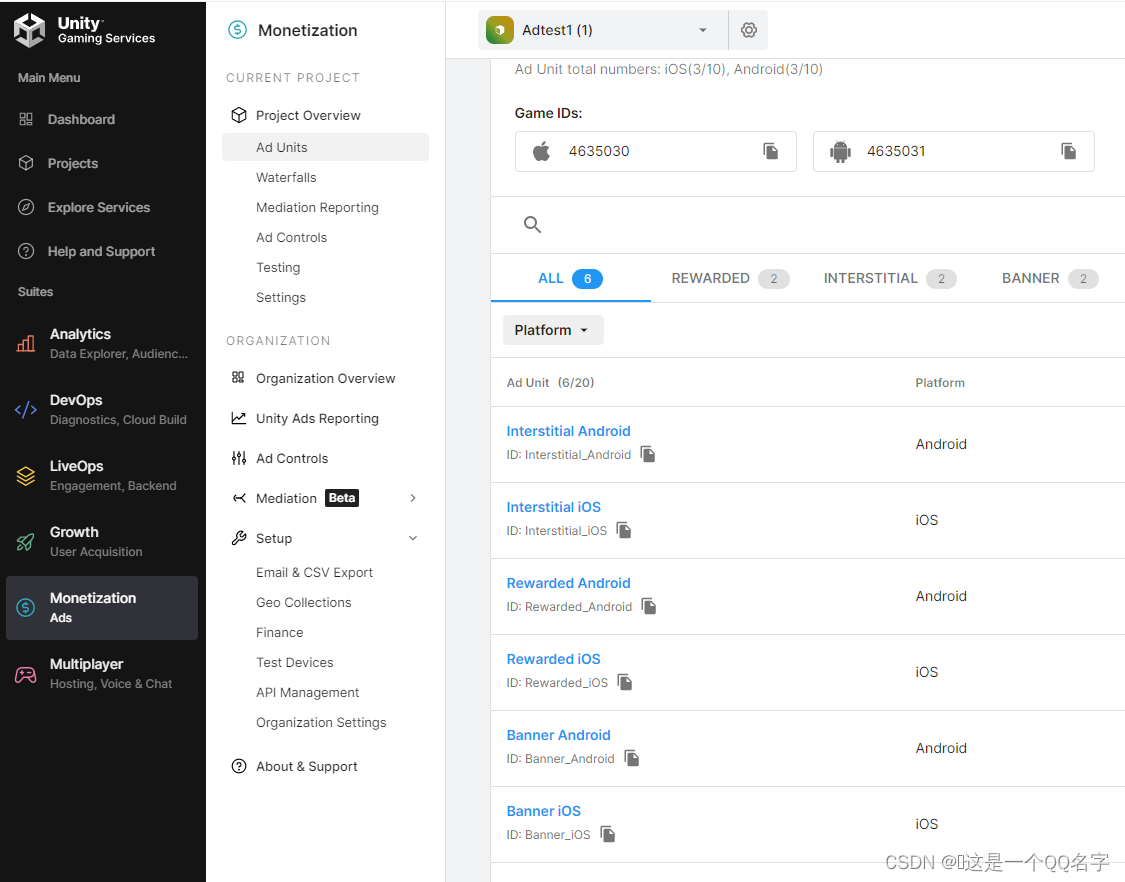Screen dimensions: 1125x882
Task: Open the Adtest1 project selector dropdown
Action: pos(603,30)
